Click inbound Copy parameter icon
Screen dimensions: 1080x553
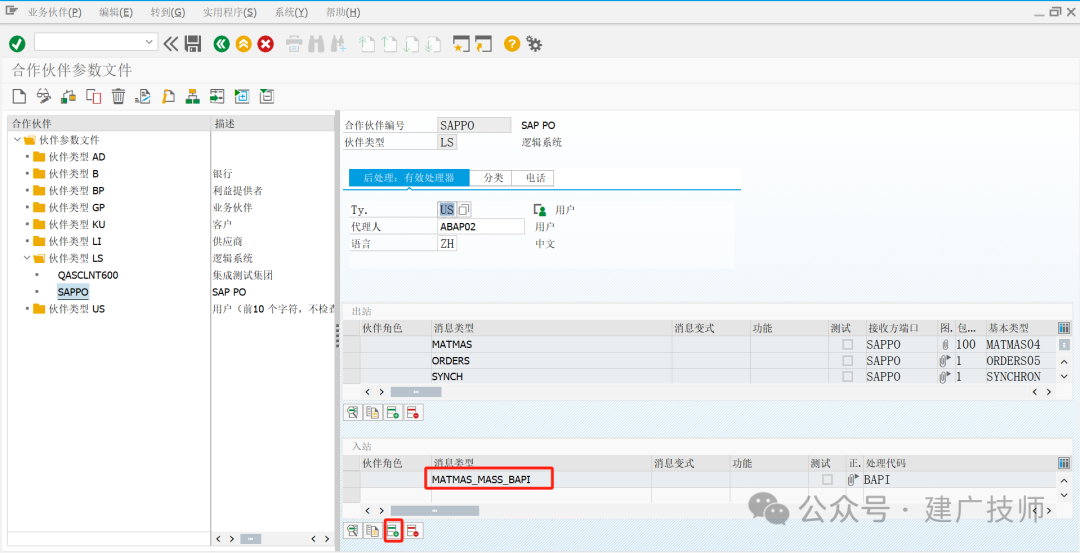tap(373, 530)
